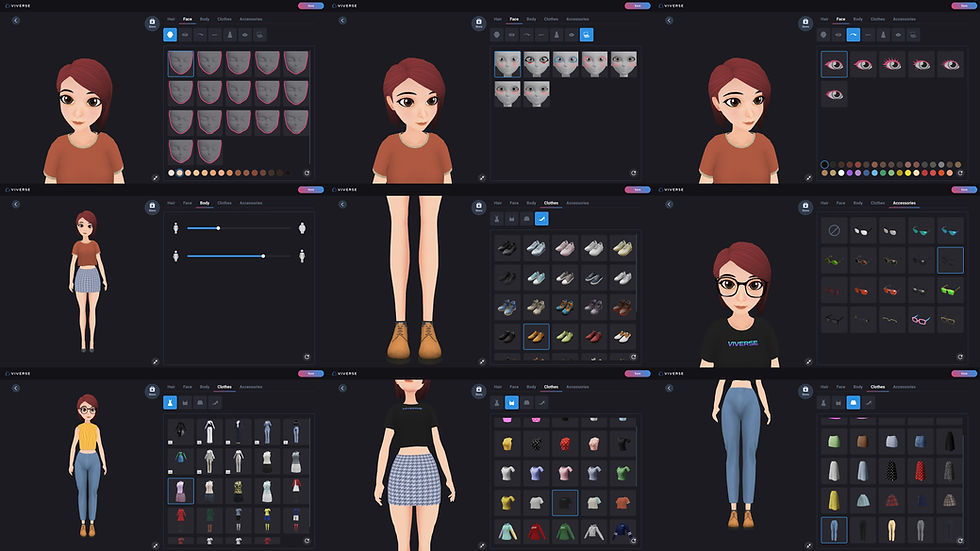Screen dimensions: 980x551
Task: Open Body tab in body sliders panel
Action: click(204, 203)
